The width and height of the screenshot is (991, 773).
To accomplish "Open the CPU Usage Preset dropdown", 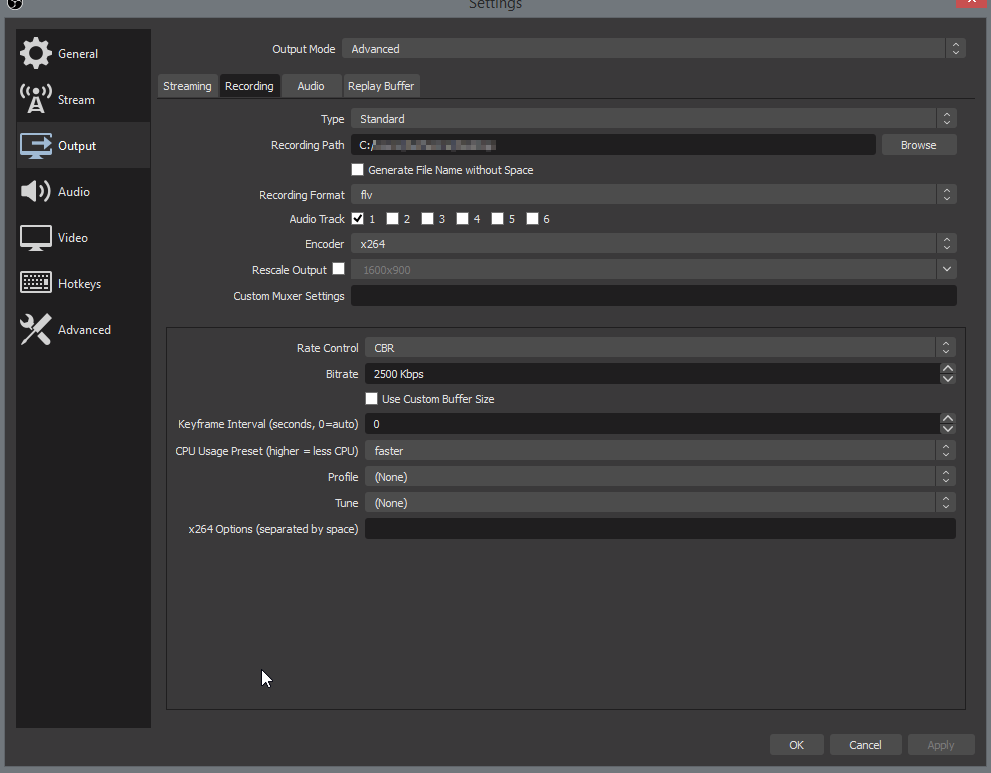I will click(659, 451).
